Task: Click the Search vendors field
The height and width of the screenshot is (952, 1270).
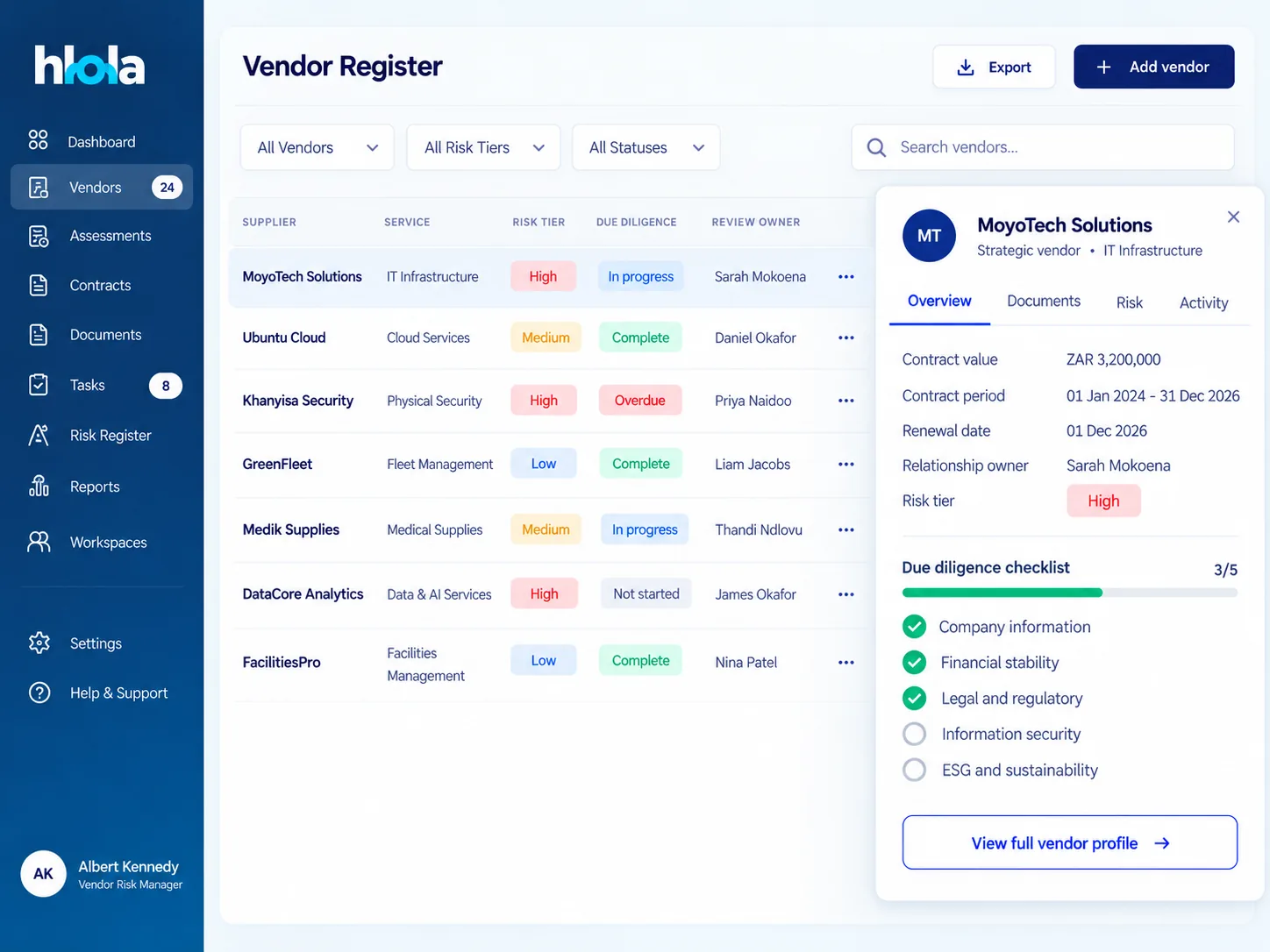Action: pyautogui.click(x=1043, y=147)
